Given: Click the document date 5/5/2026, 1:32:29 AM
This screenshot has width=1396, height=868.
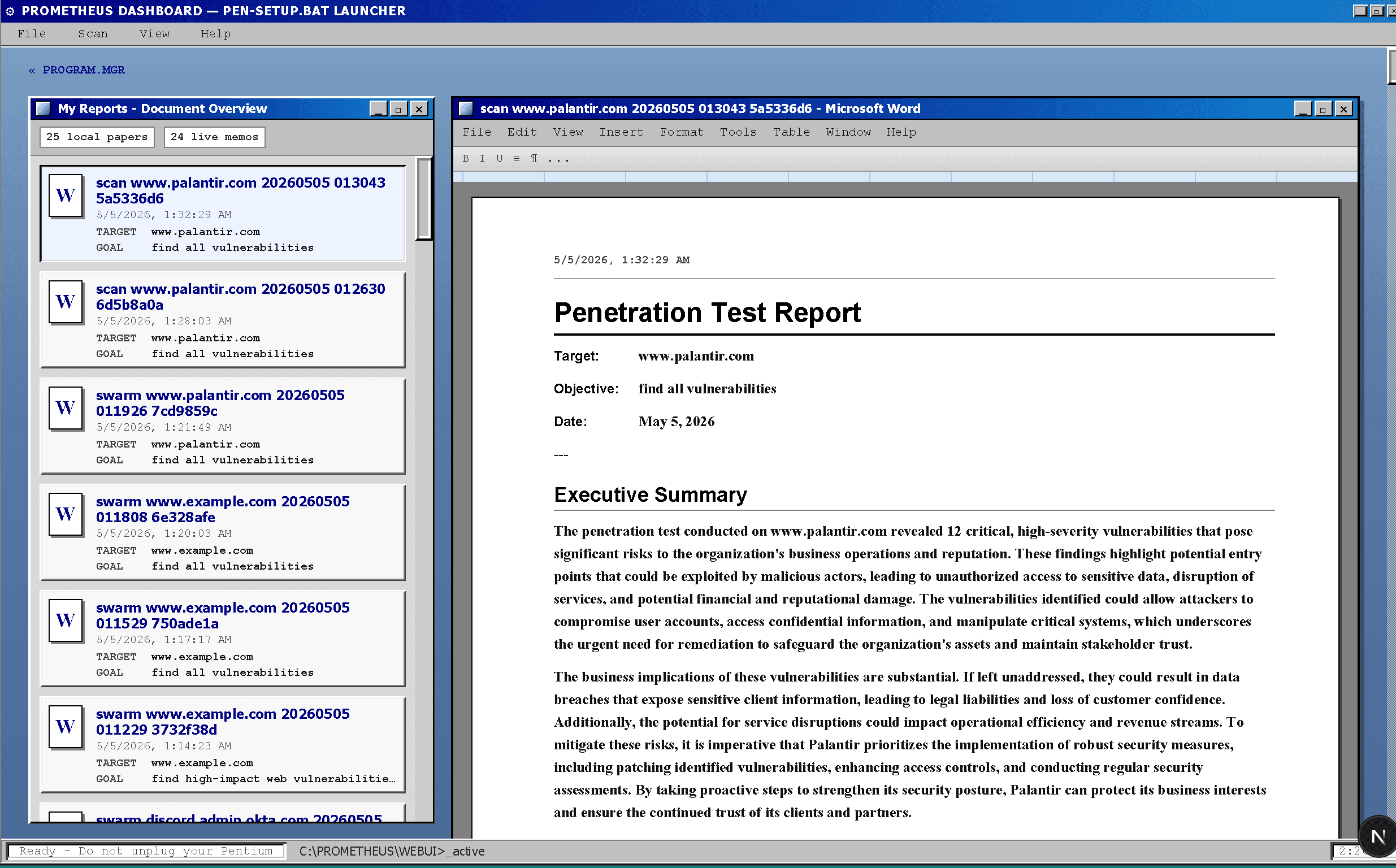Looking at the screenshot, I should (622, 260).
